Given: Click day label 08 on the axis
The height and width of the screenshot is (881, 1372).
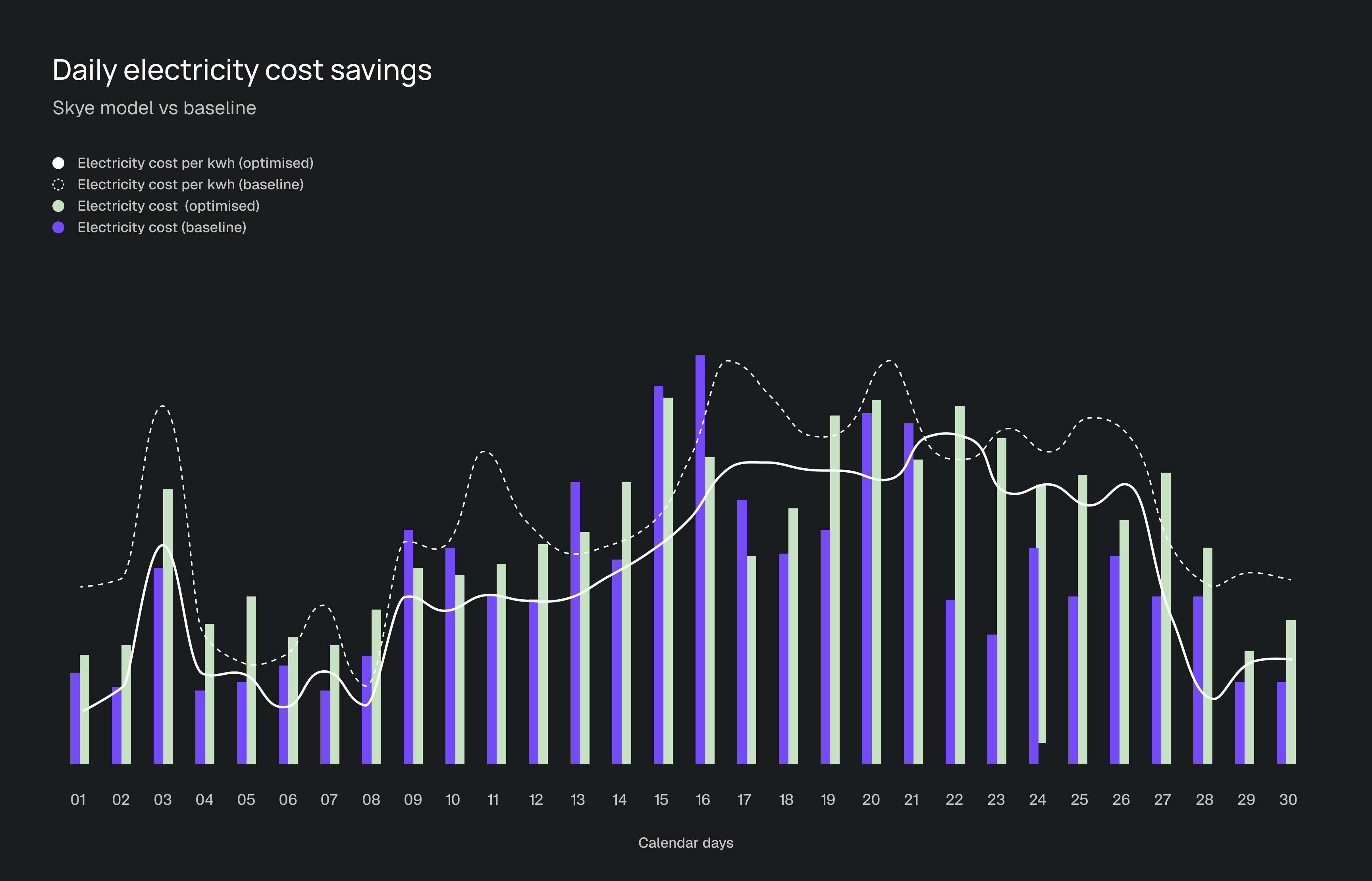Looking at the screenshot, I should [x=371, y=799].
